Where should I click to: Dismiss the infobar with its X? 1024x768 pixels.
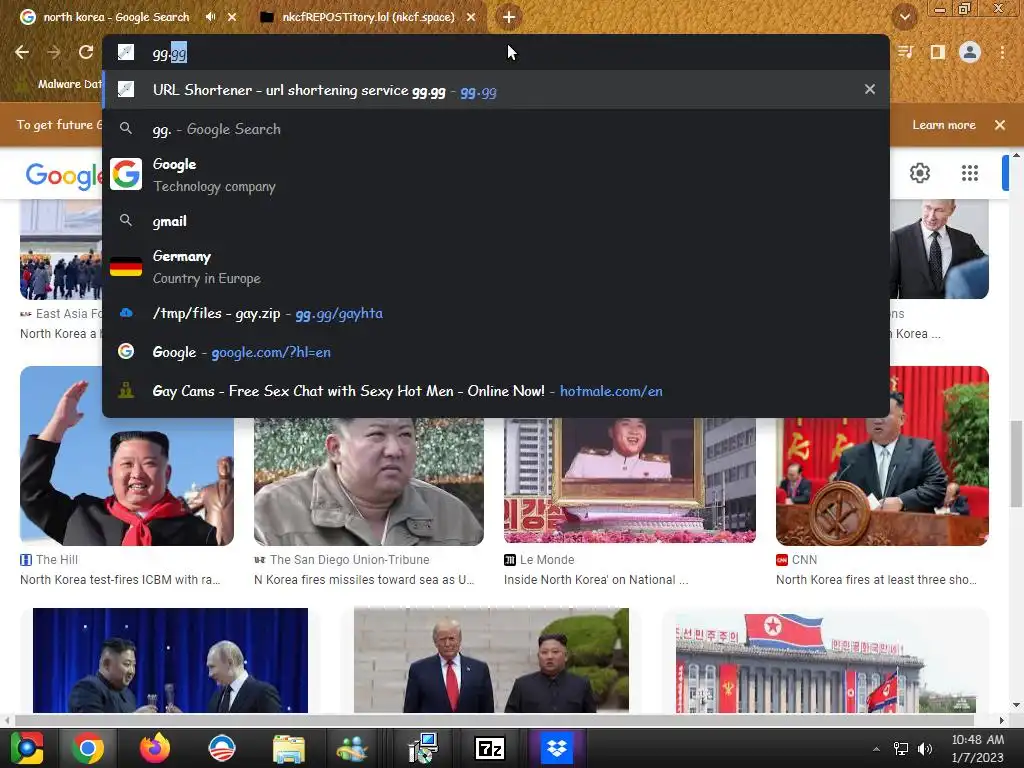[x=1000, y=125]
